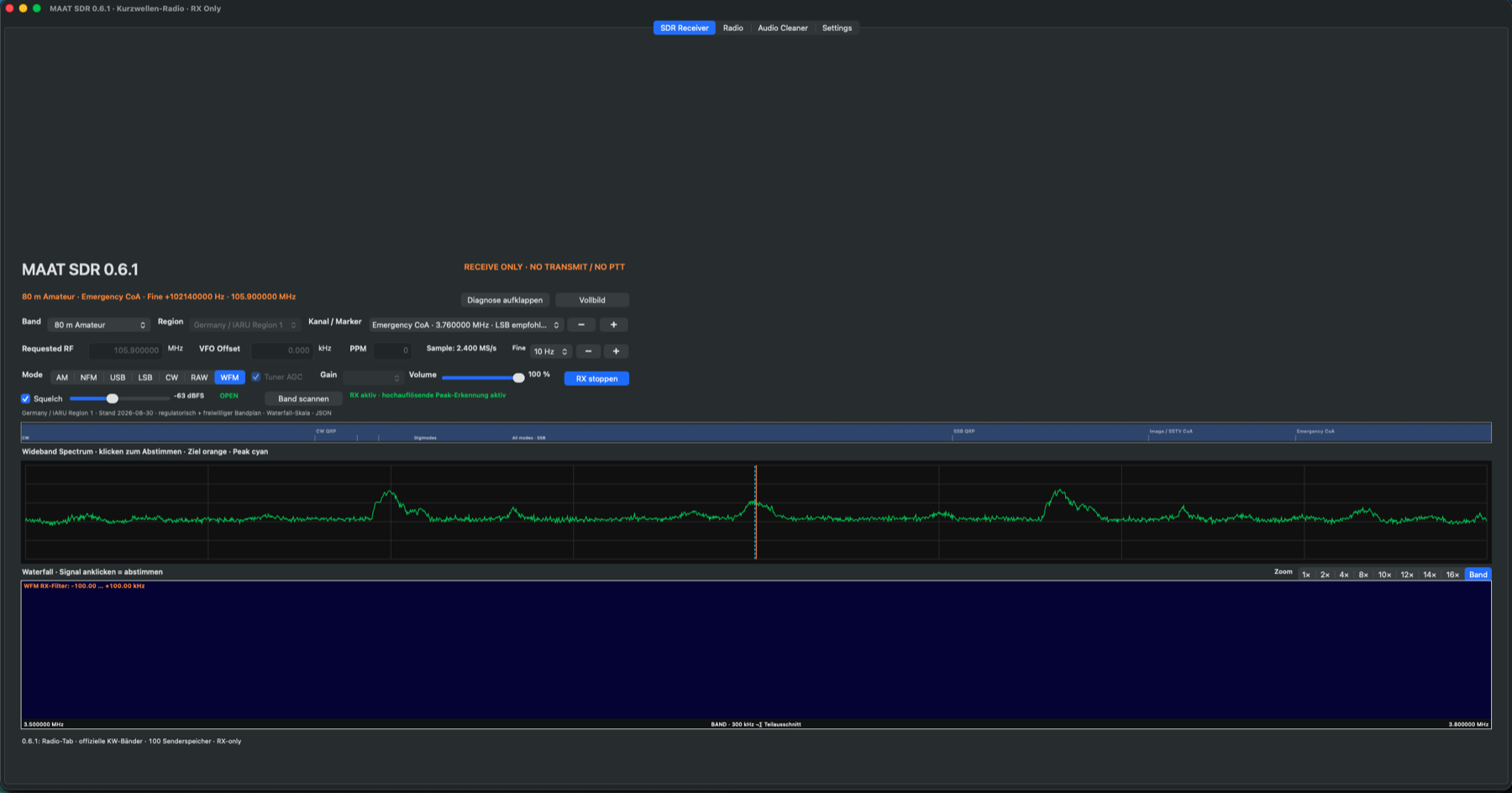1512x793 pixels.
Task: Open the Kanal / Marker dropdown Emergency CoA
Action: point(465,325)
